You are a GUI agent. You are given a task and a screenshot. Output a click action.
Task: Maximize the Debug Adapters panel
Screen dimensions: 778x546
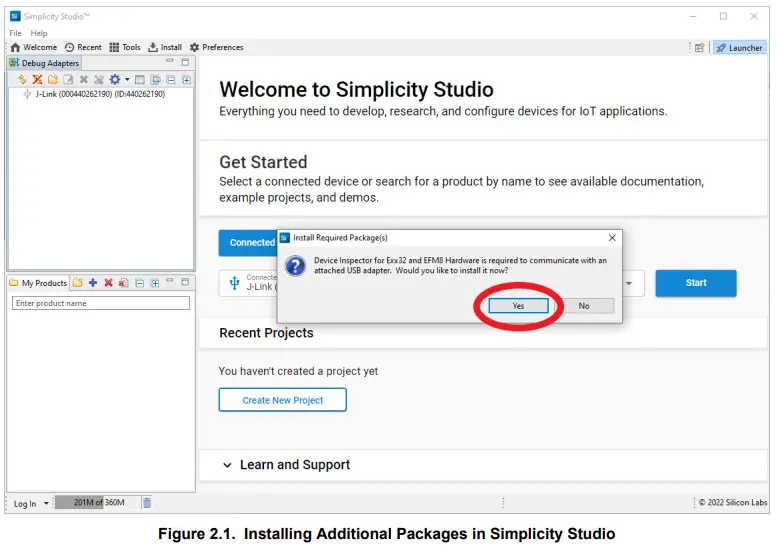185,62
